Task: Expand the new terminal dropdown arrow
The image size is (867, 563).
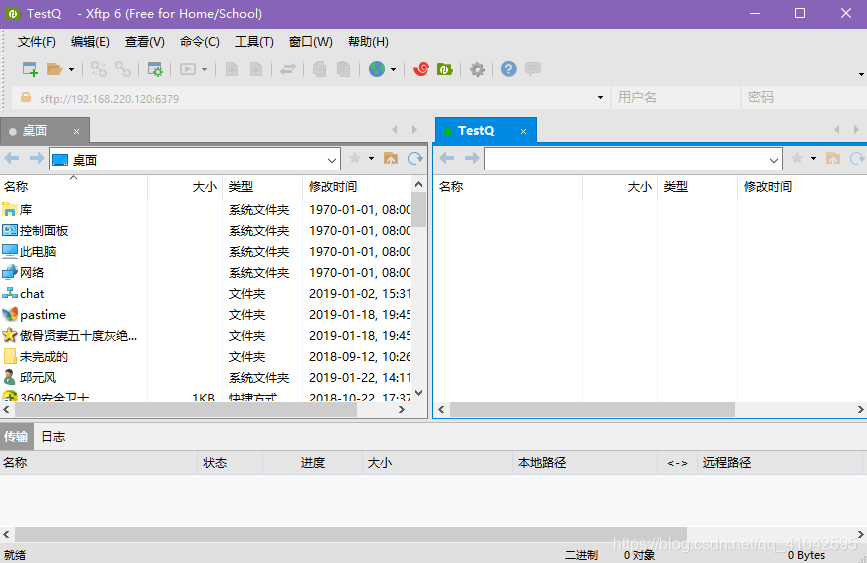Action: [x=204, y=70]
